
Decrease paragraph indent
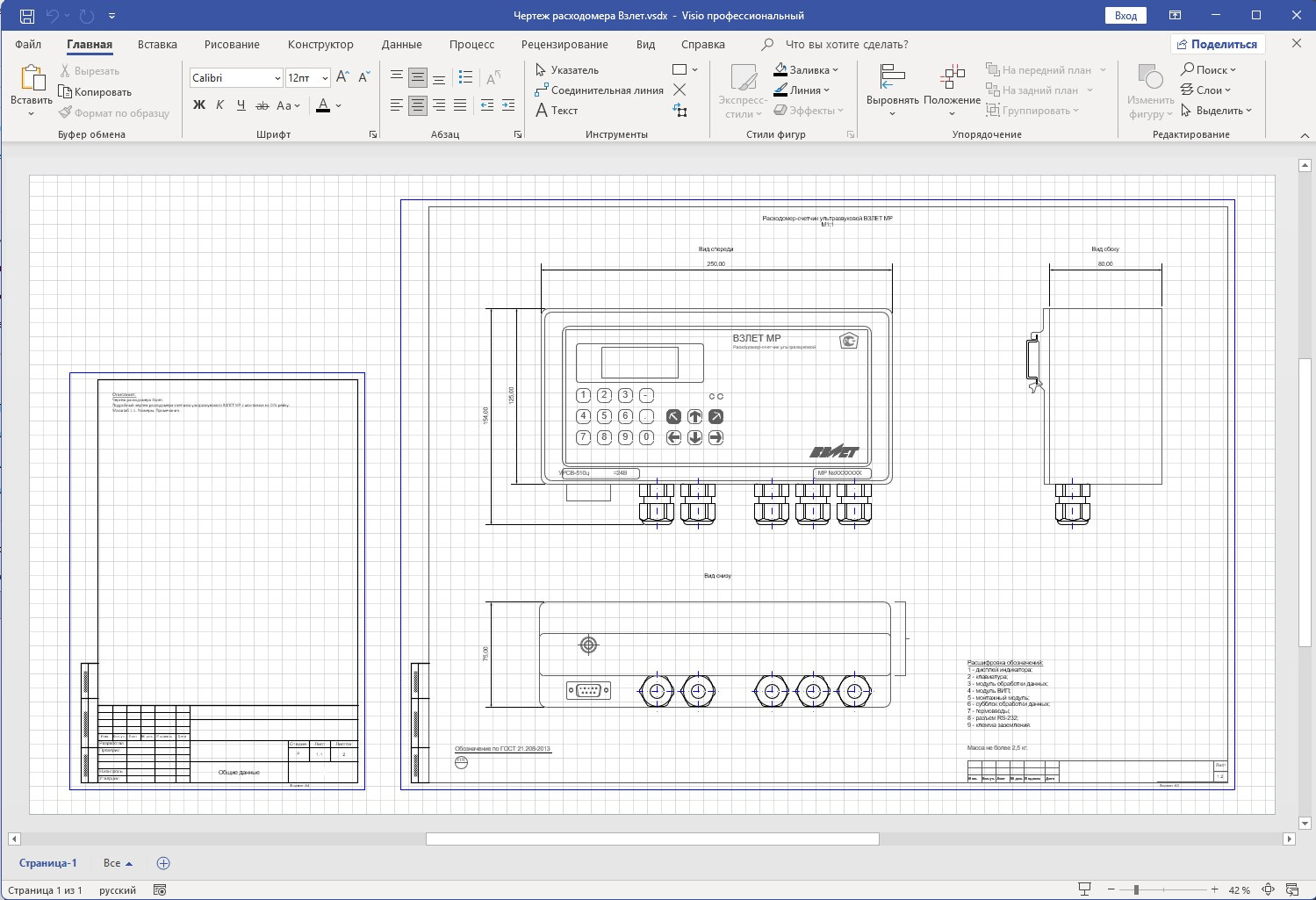[487, 106]
